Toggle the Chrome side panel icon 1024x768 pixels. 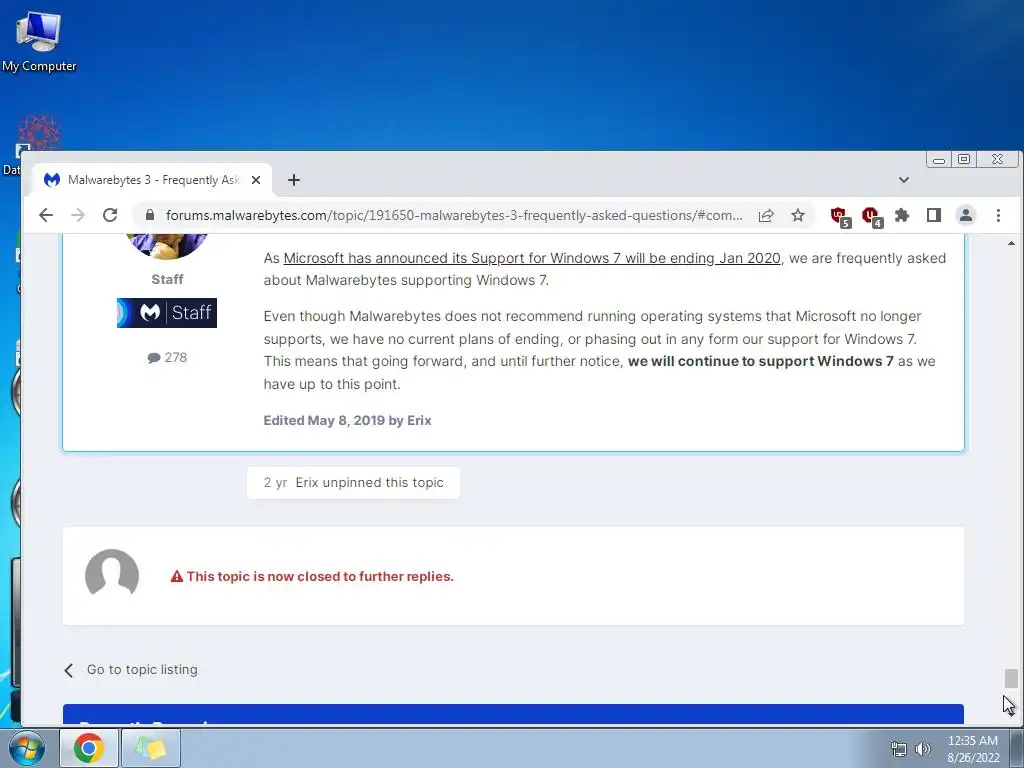[x=934, y=215]
